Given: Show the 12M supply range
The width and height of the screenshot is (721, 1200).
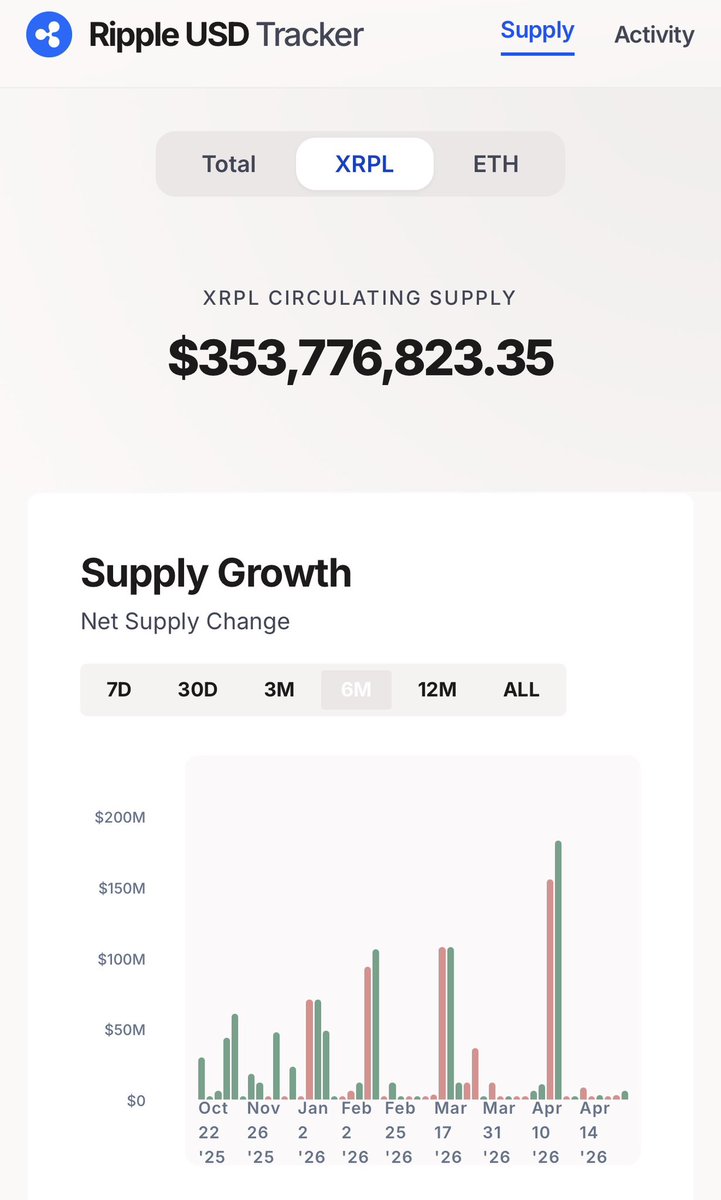Looking at the screenshot, I should (437, 690).
